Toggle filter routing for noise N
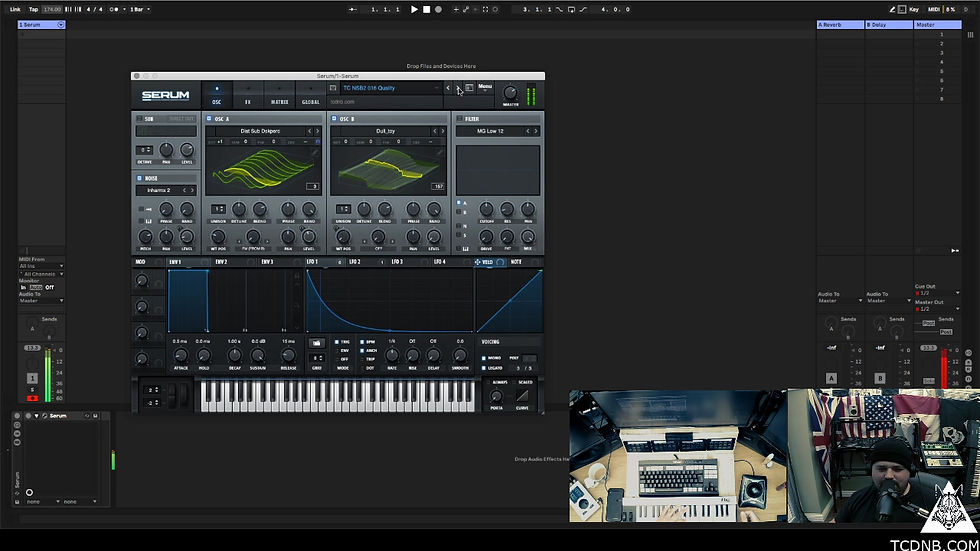Screen dimensions: 980x551 point(459,226)
